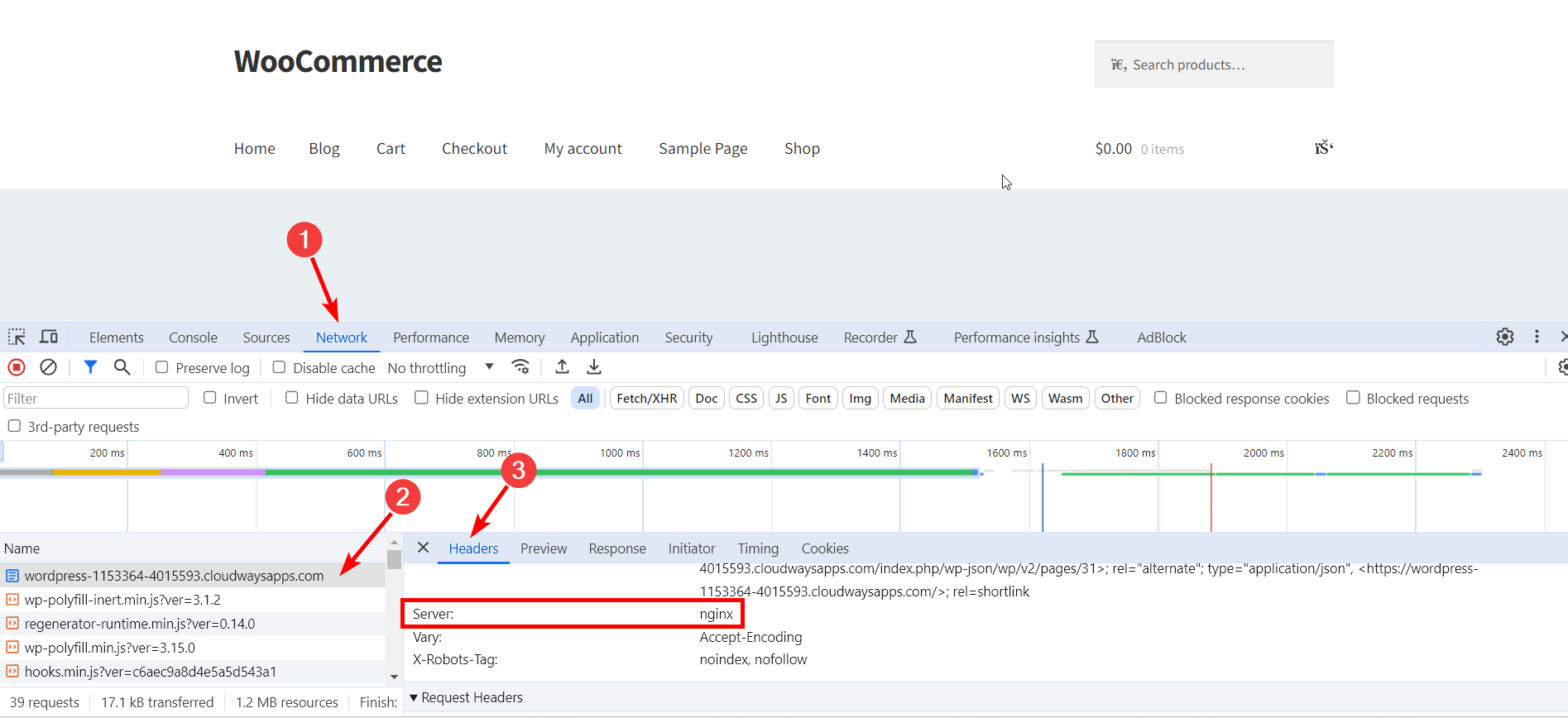Click the script icon of the hooks.min.js request

click(12, 672)
